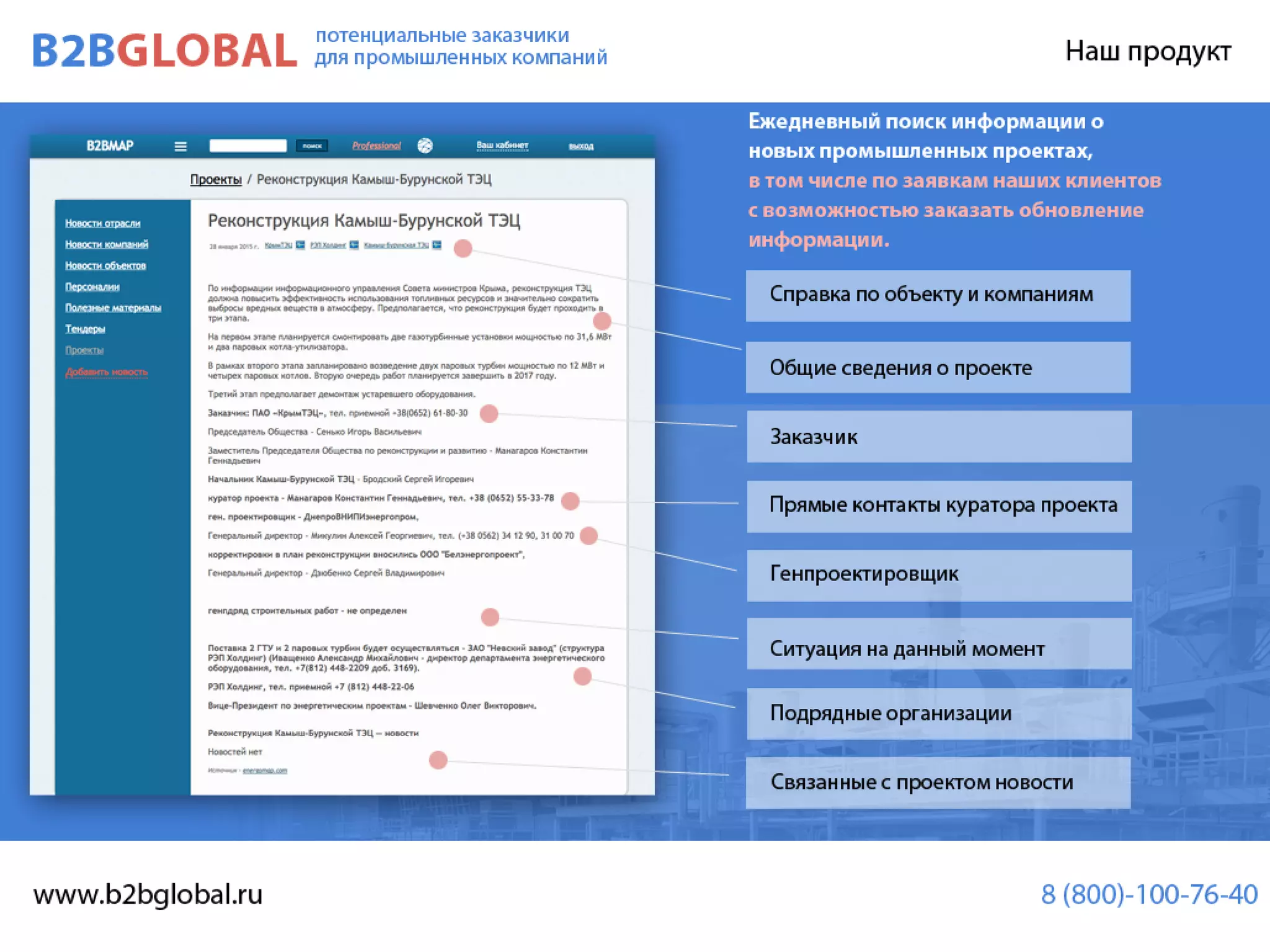Viewport: 1270px width, 952px height.
Task: Open the hamburger menu icon
Action: [x=180, y=146]
